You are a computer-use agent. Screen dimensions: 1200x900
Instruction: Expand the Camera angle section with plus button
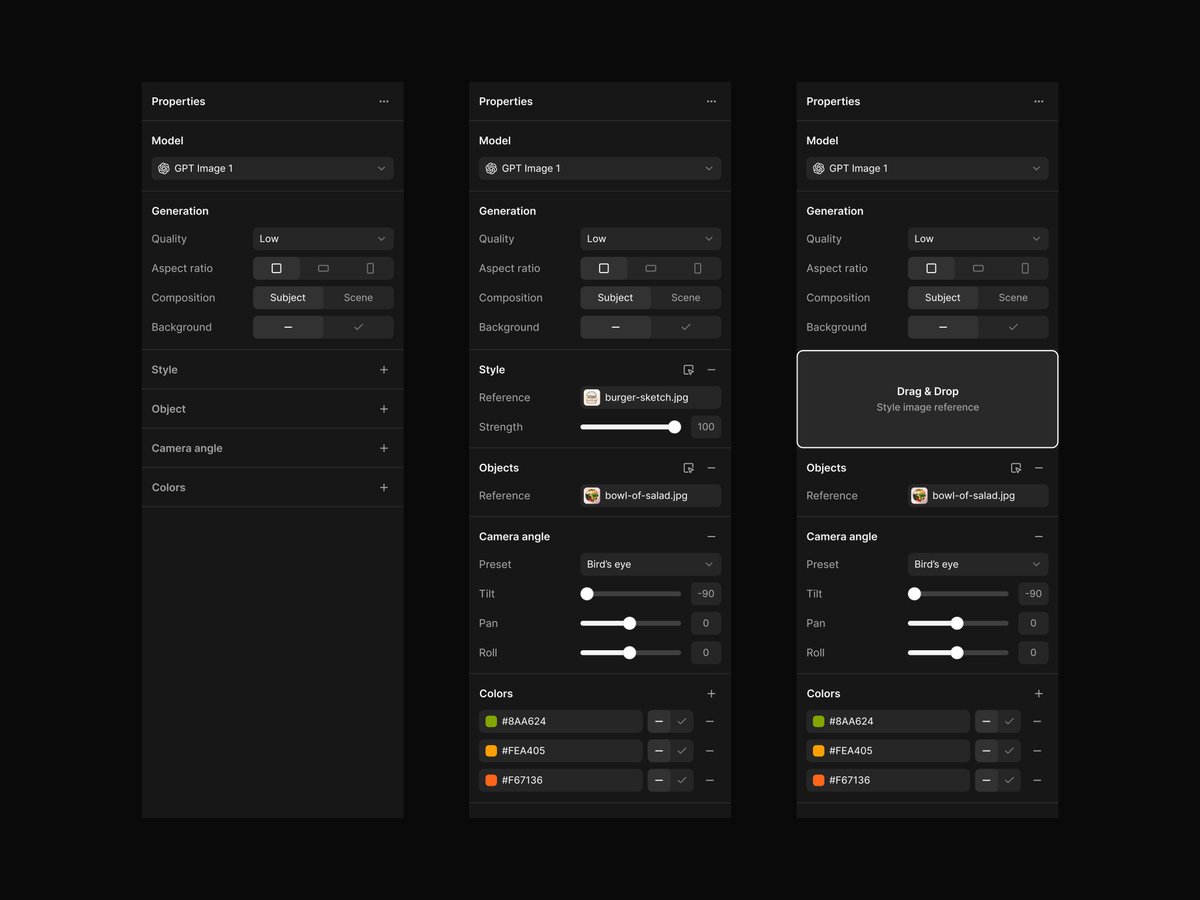(x=383, y=448)
